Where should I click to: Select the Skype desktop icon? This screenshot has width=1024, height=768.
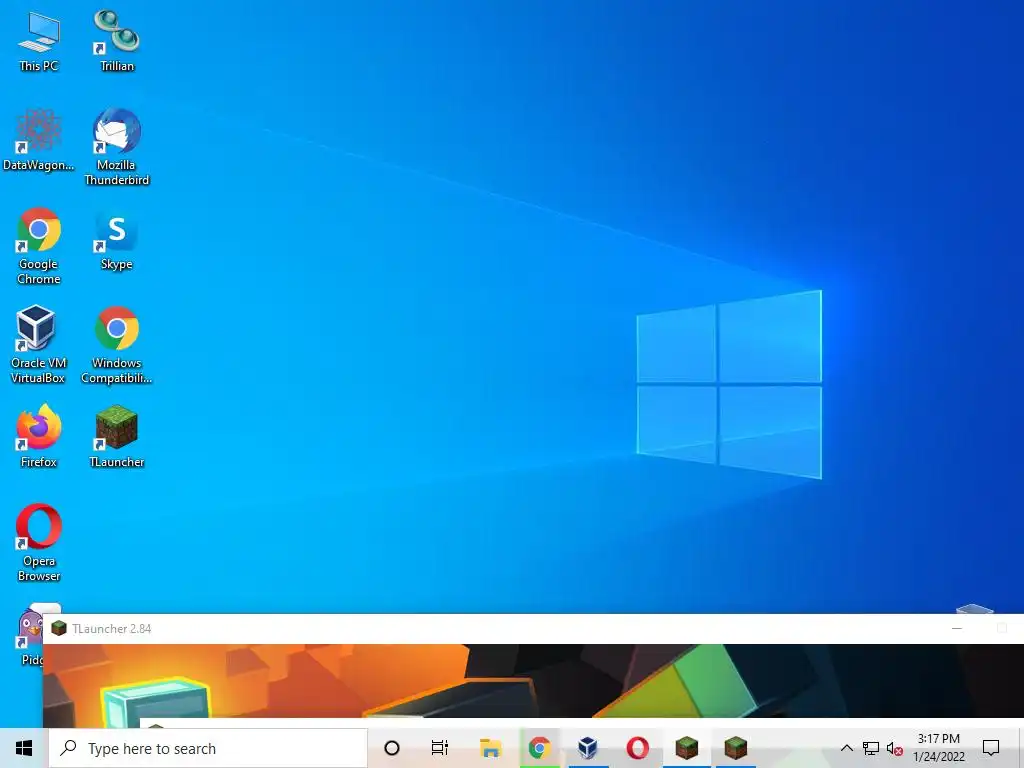click(x=116, y=240)
